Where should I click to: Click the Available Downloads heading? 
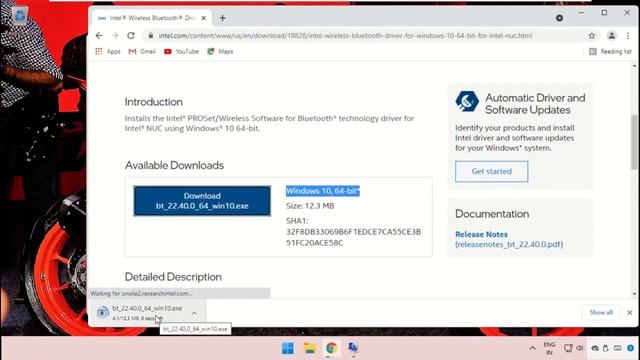click(174, 165)
